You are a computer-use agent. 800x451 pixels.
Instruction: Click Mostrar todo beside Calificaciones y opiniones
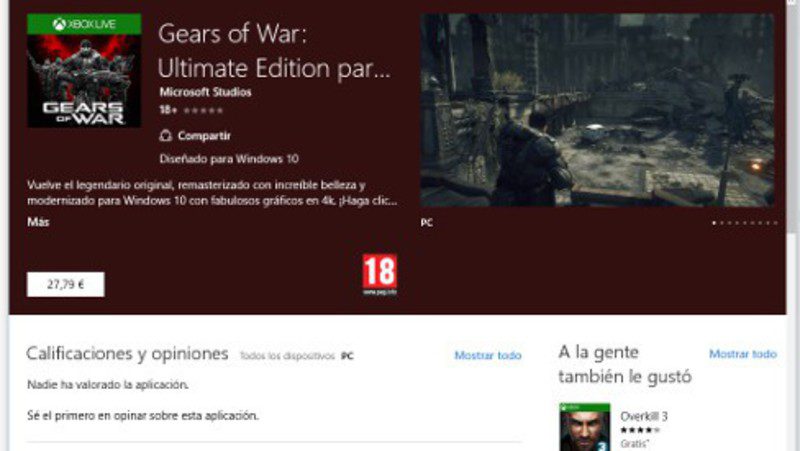click(488, 355)
